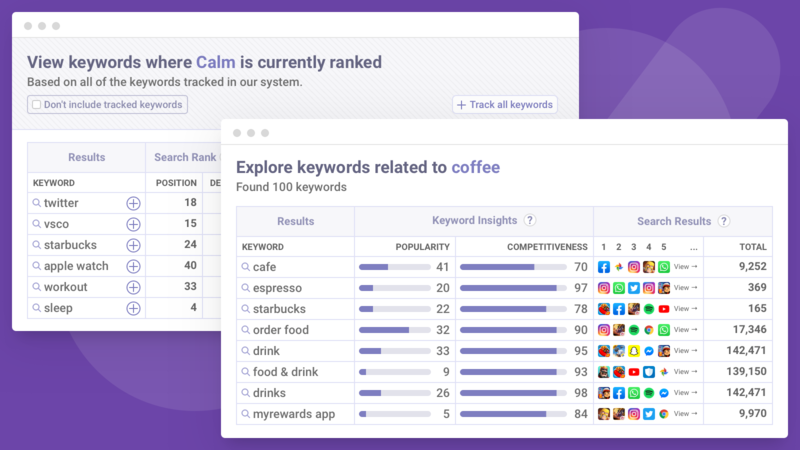800x450 pixels.
Task: Click the magnifier icon beside workout keyword
Action: point(37,287)
